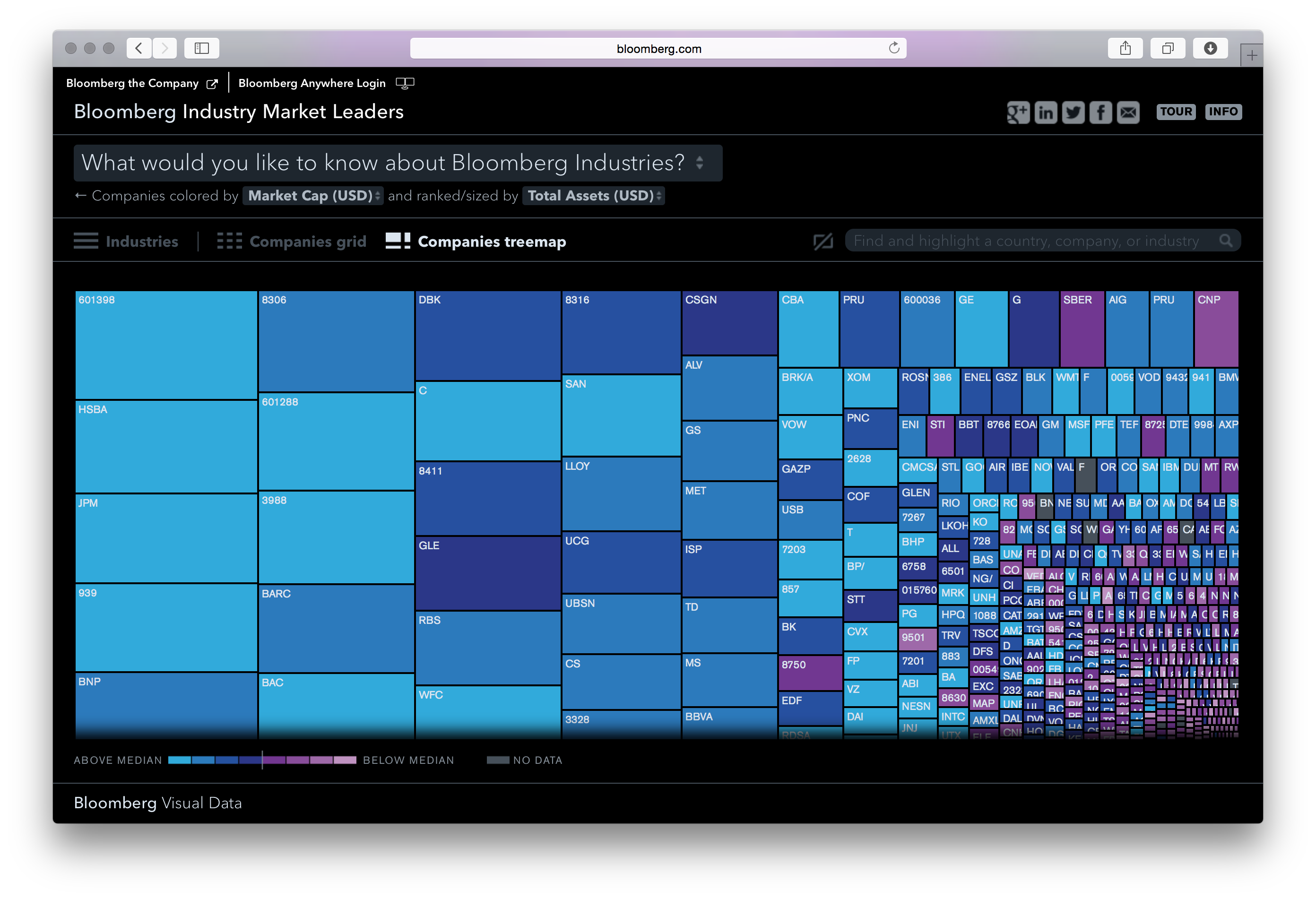Select the LinkedIn sharing icon
This screenshot has height=899, width=1316.
1045,112
